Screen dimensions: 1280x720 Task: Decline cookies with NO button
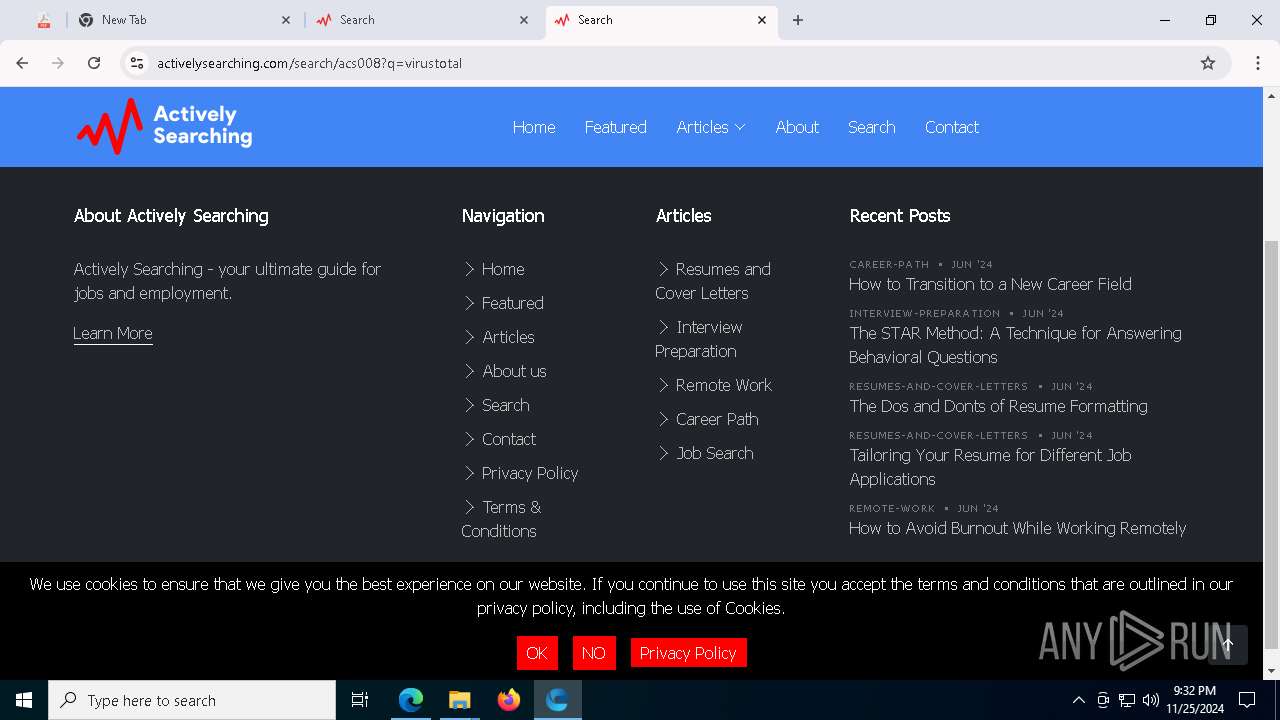pyautogui.click(x=594, y=653)
